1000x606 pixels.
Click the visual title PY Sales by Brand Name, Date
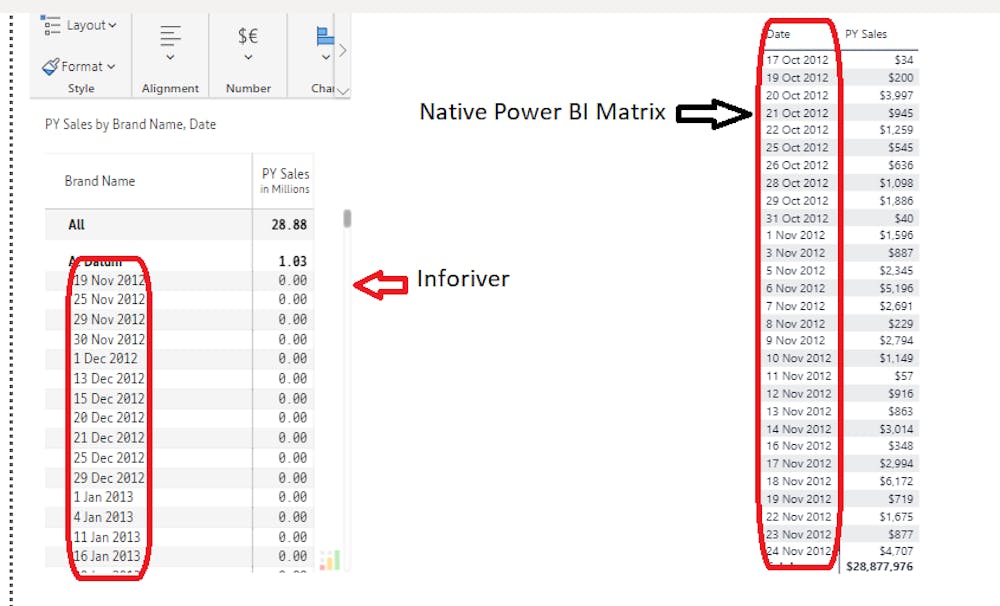[131, 124]
